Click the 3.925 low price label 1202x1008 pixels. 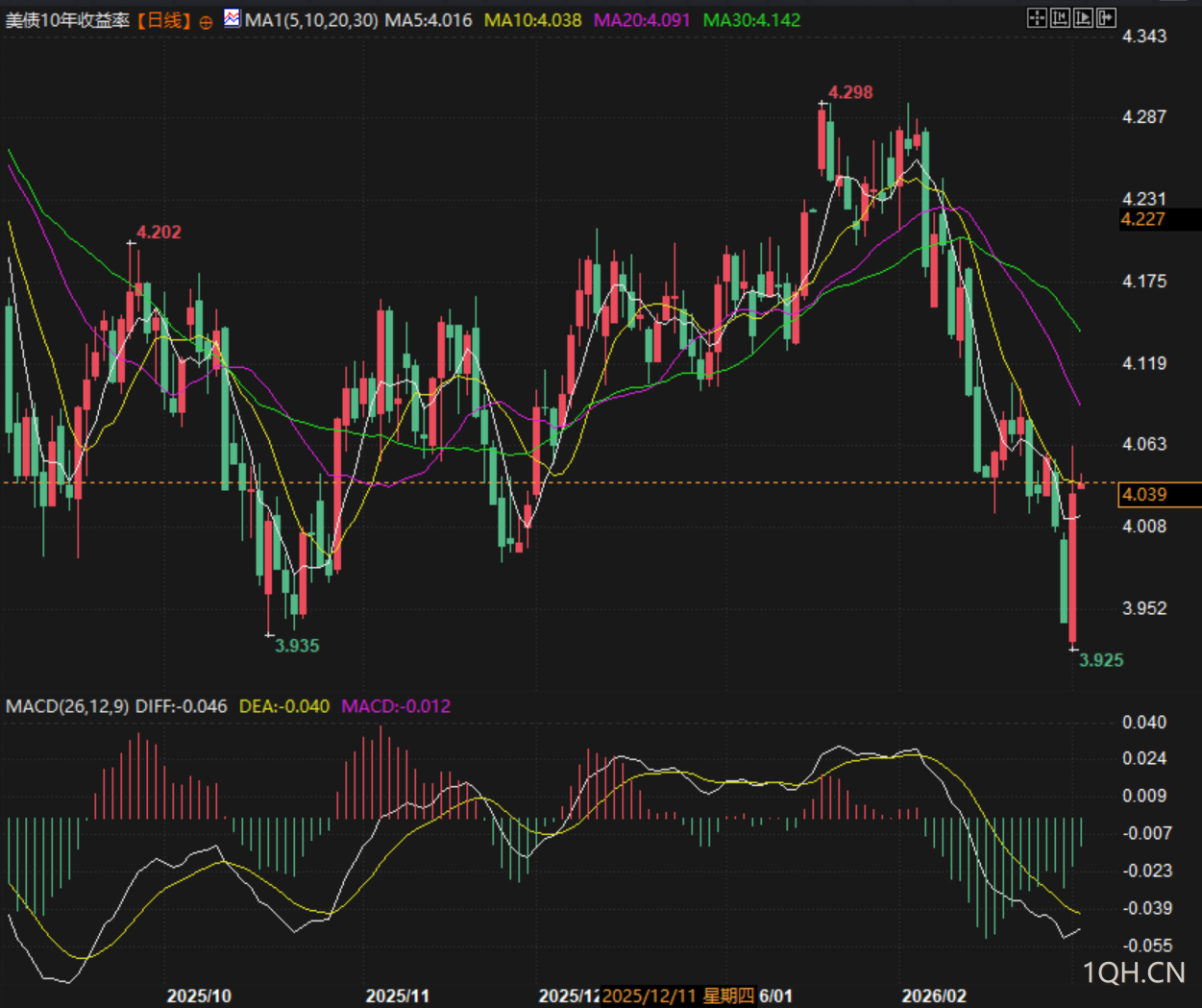(1100, 660)
